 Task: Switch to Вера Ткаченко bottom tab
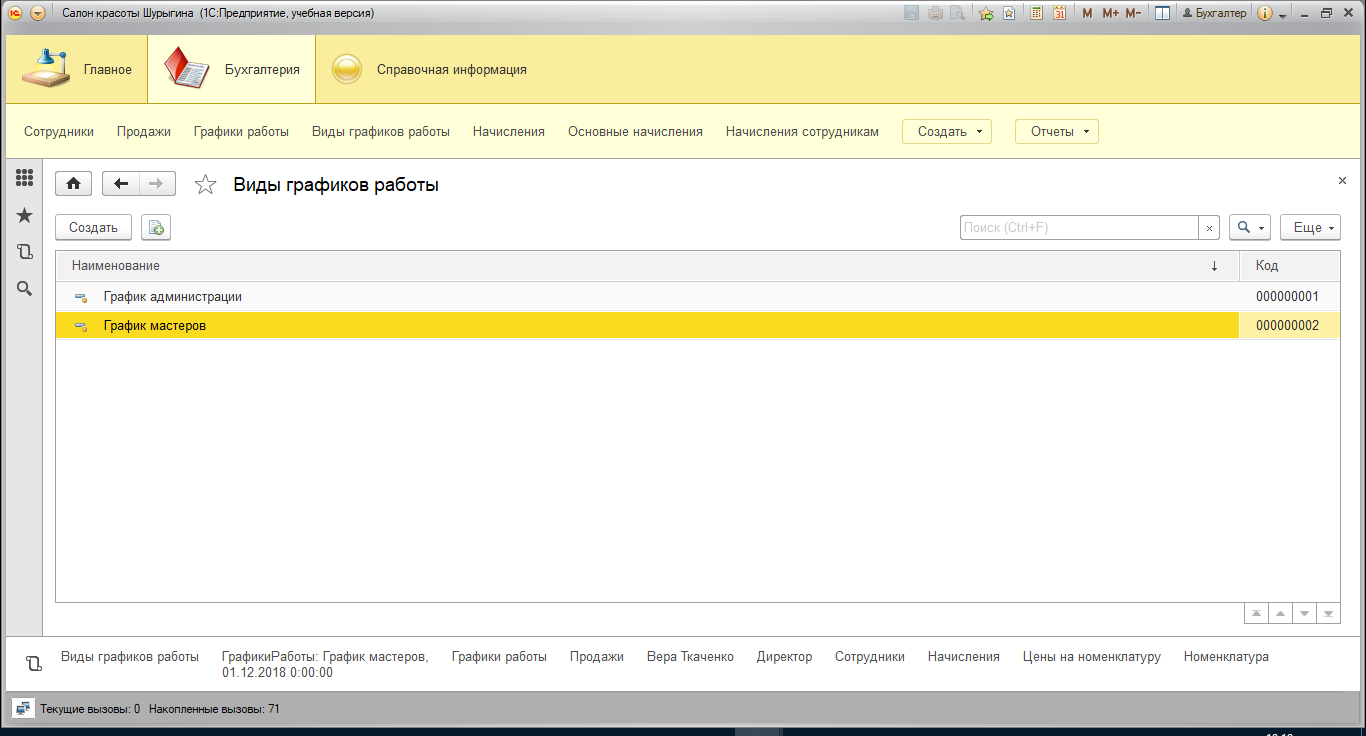coord(690,657)
